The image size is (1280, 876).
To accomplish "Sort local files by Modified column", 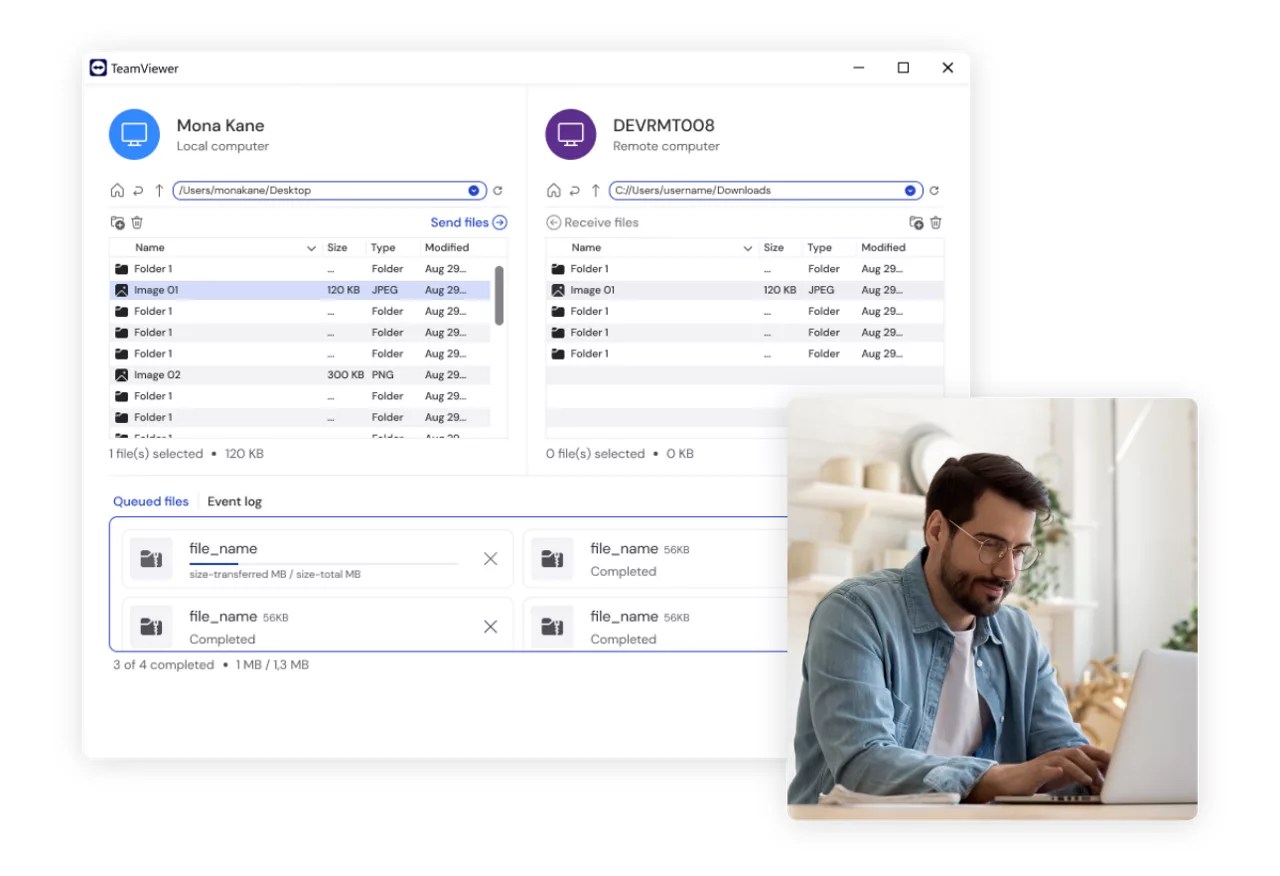I will [x=447, y=248].
